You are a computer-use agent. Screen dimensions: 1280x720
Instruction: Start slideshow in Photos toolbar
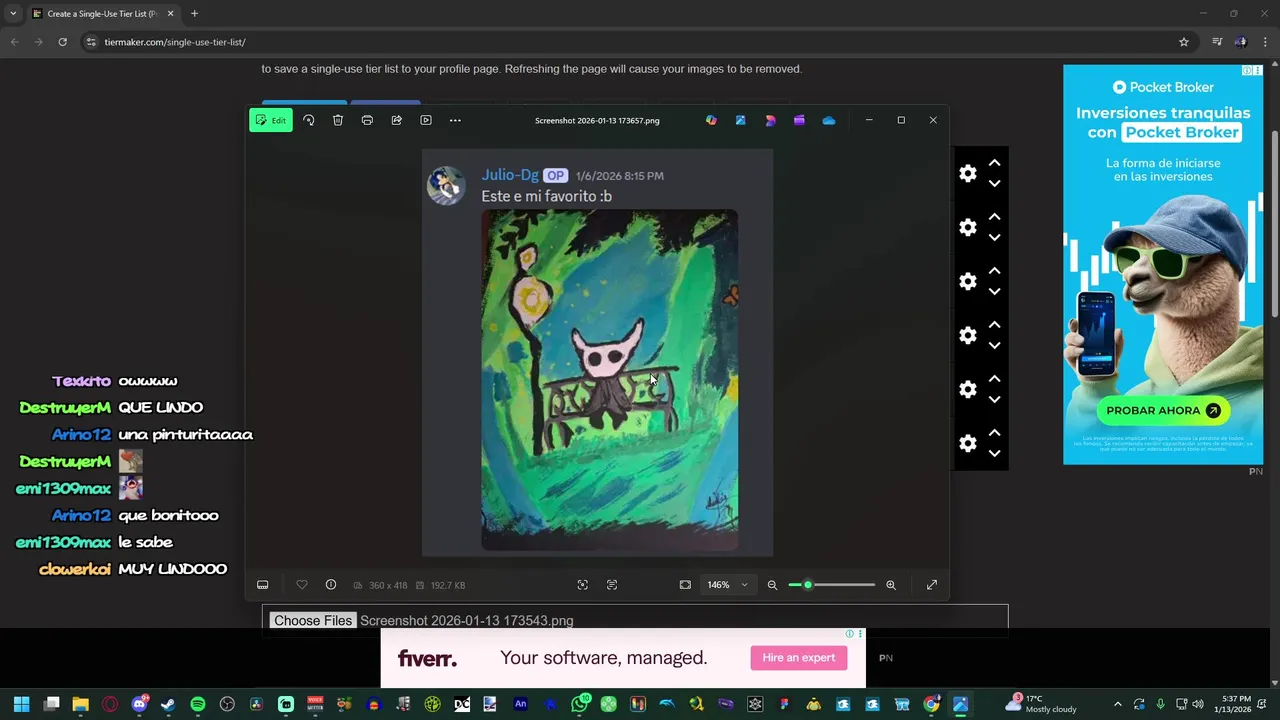pos(426,120)
